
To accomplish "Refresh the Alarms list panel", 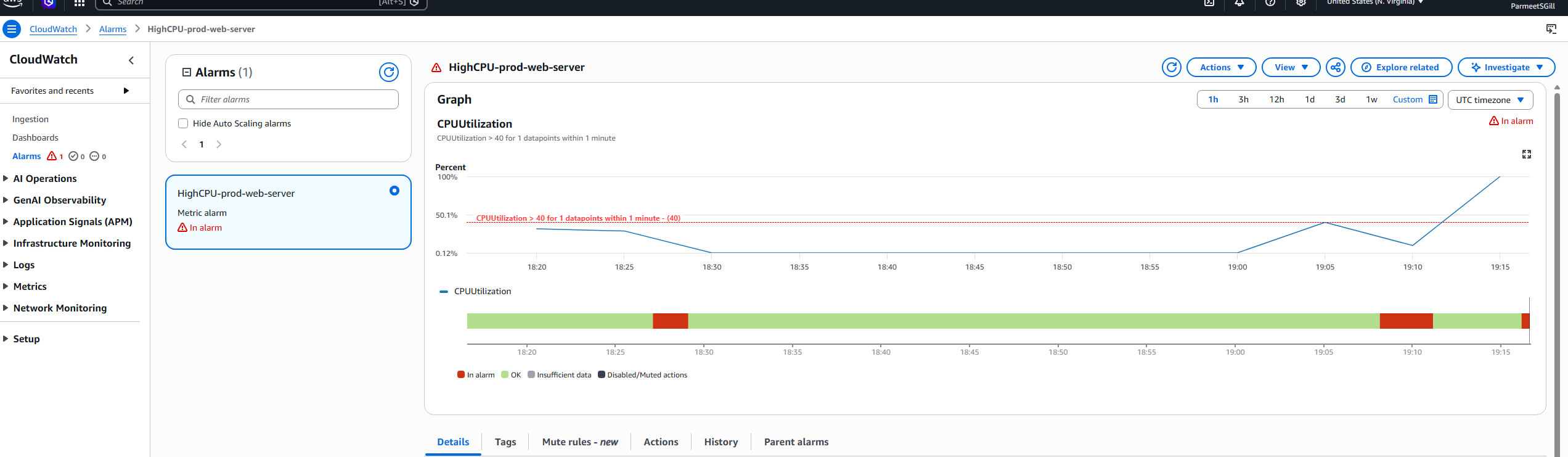I will point(389,72).
